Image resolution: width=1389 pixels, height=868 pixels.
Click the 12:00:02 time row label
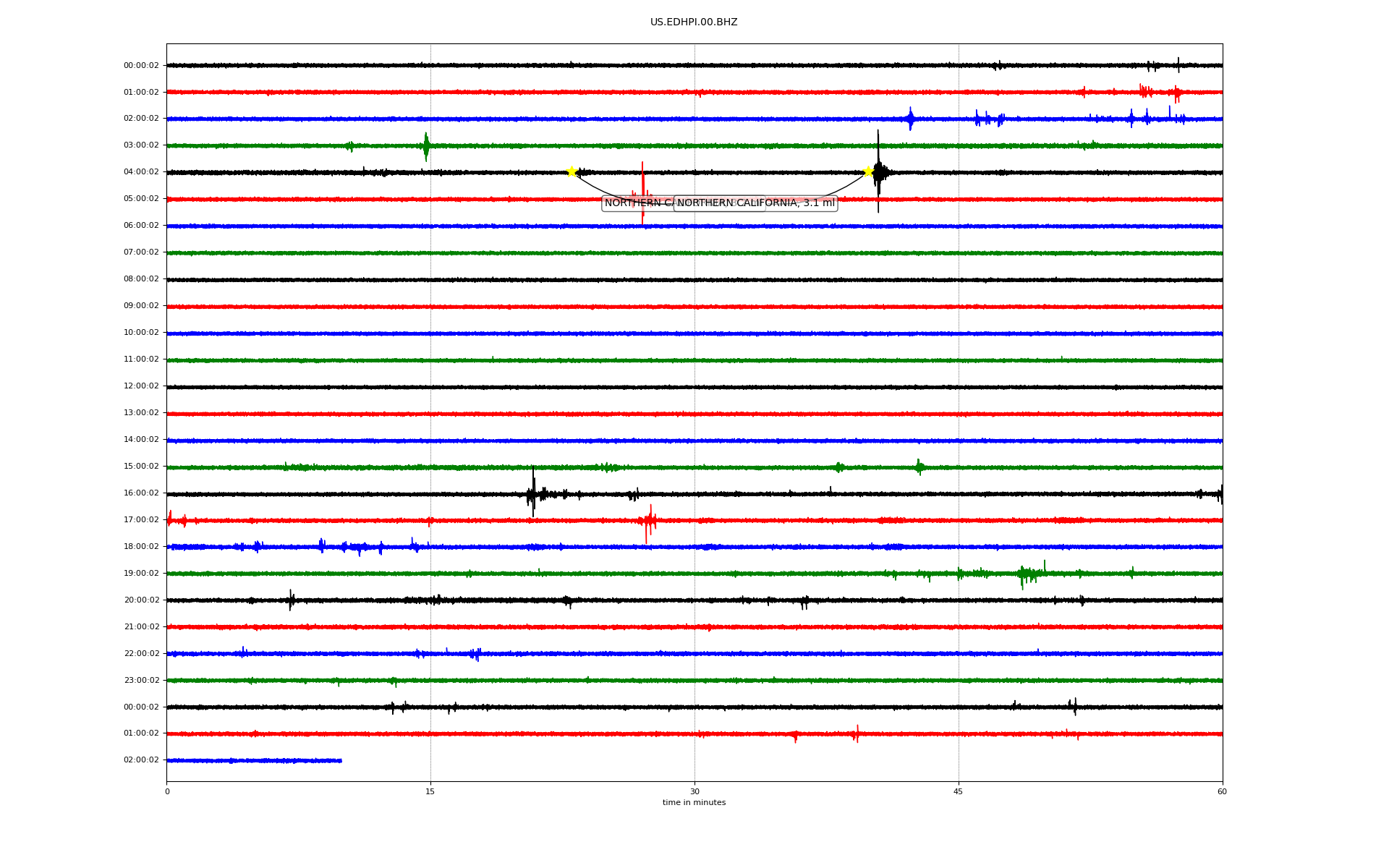141,386
